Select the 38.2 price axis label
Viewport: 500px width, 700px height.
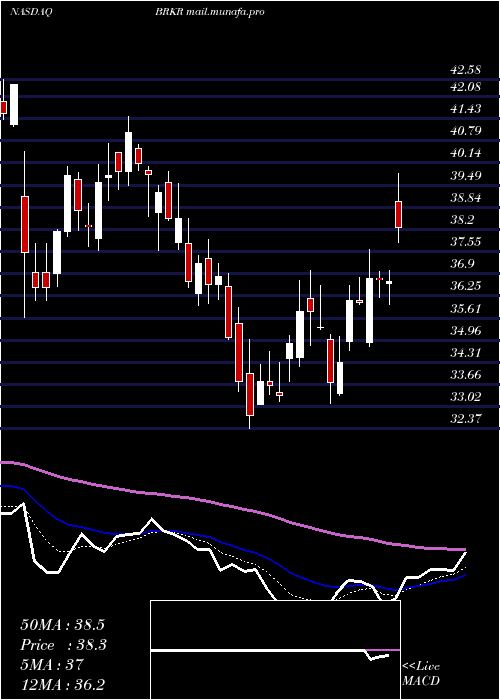click(x=462, y=219)
